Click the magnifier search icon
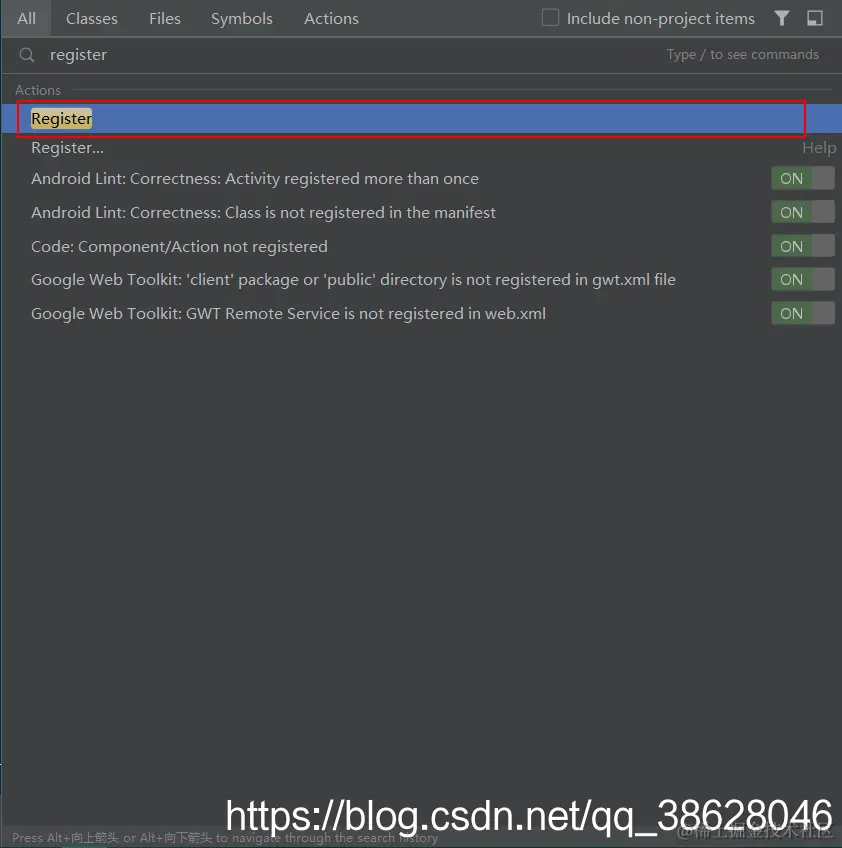 tap(26, 55)
